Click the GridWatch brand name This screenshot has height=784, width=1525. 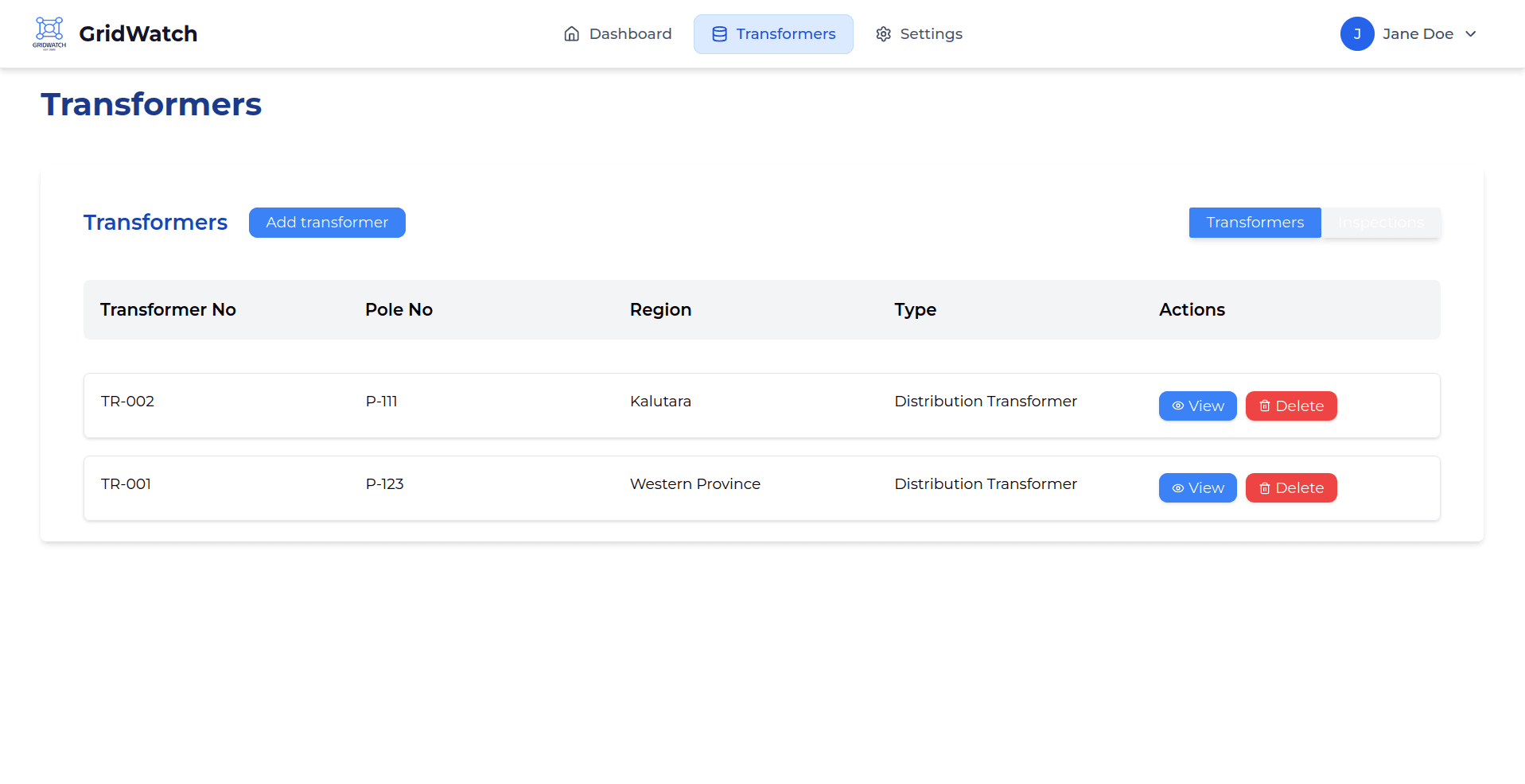[x=138, y=34]
